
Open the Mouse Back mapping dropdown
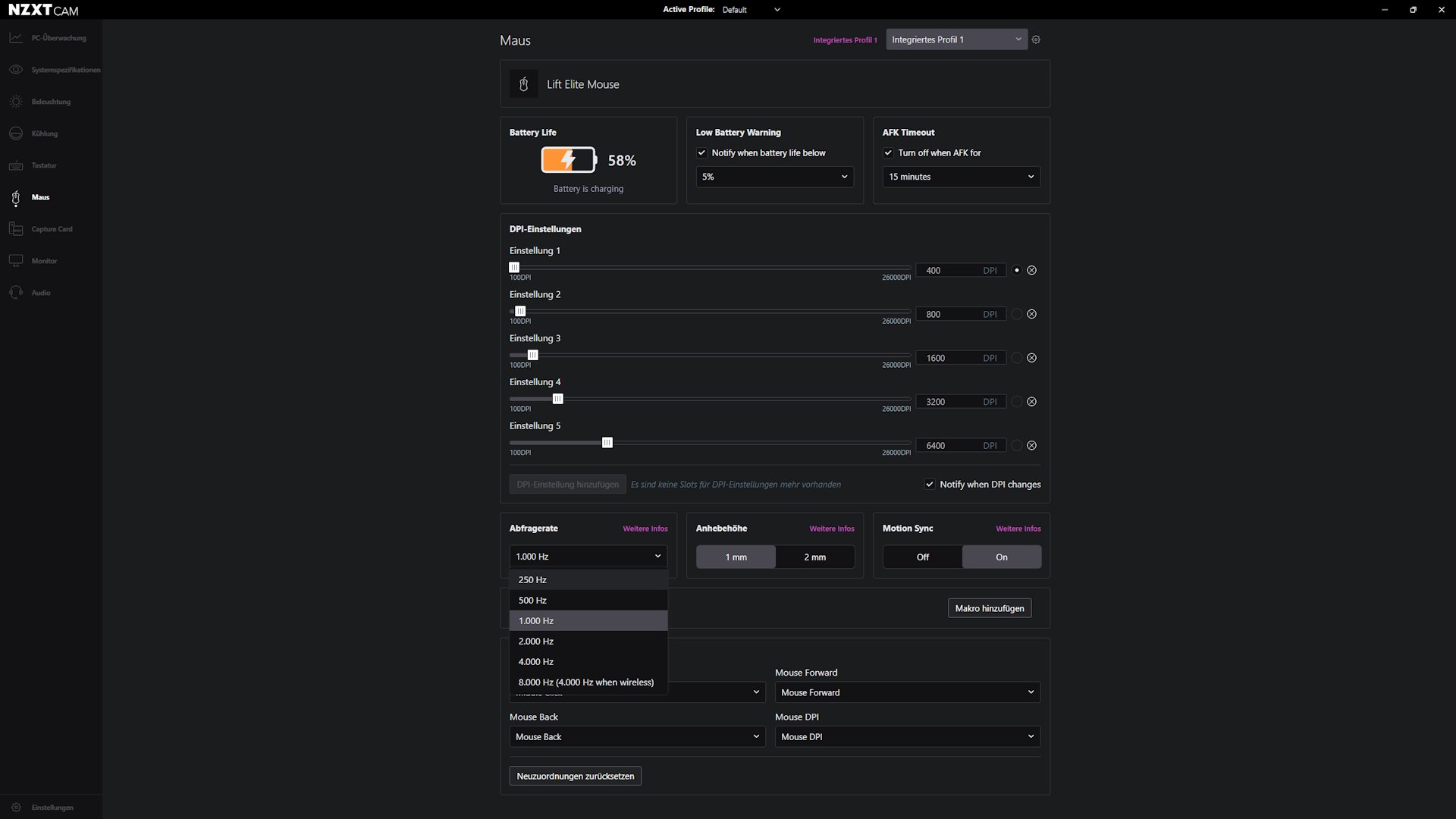pos(638,737)
